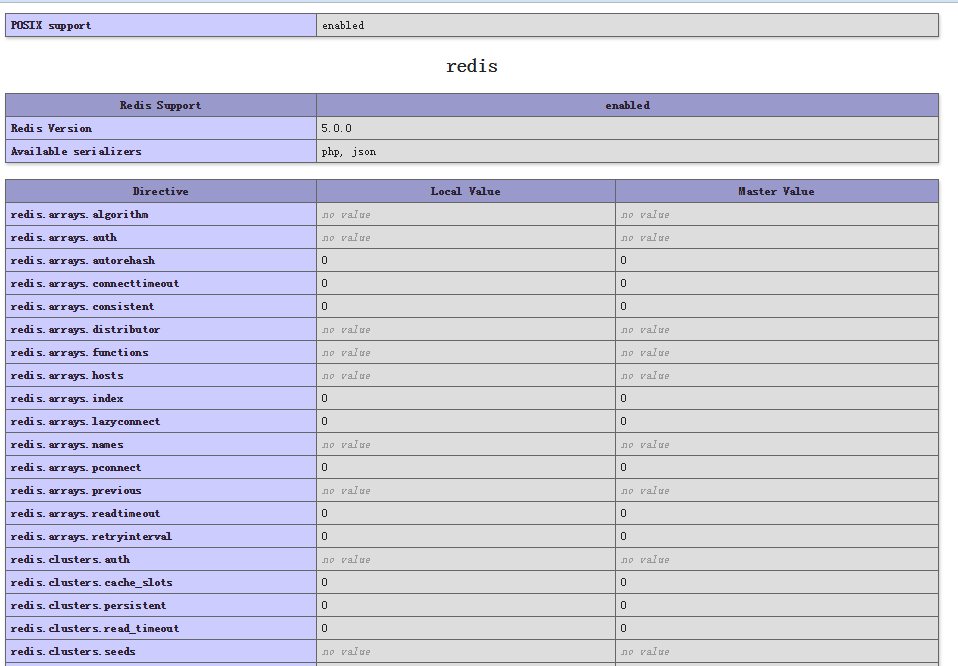Select the "redis.arrays.retryinterval" directive name
Screen dimensions: 958x666
pos(91,536)
